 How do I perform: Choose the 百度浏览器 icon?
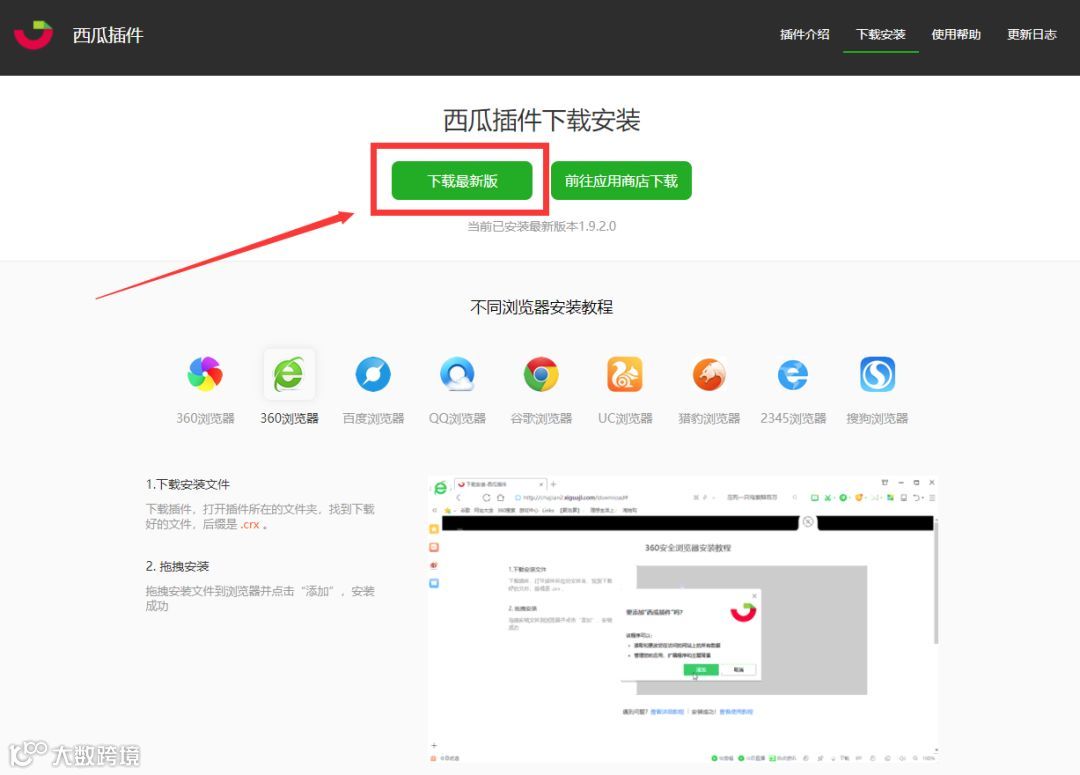373,374
